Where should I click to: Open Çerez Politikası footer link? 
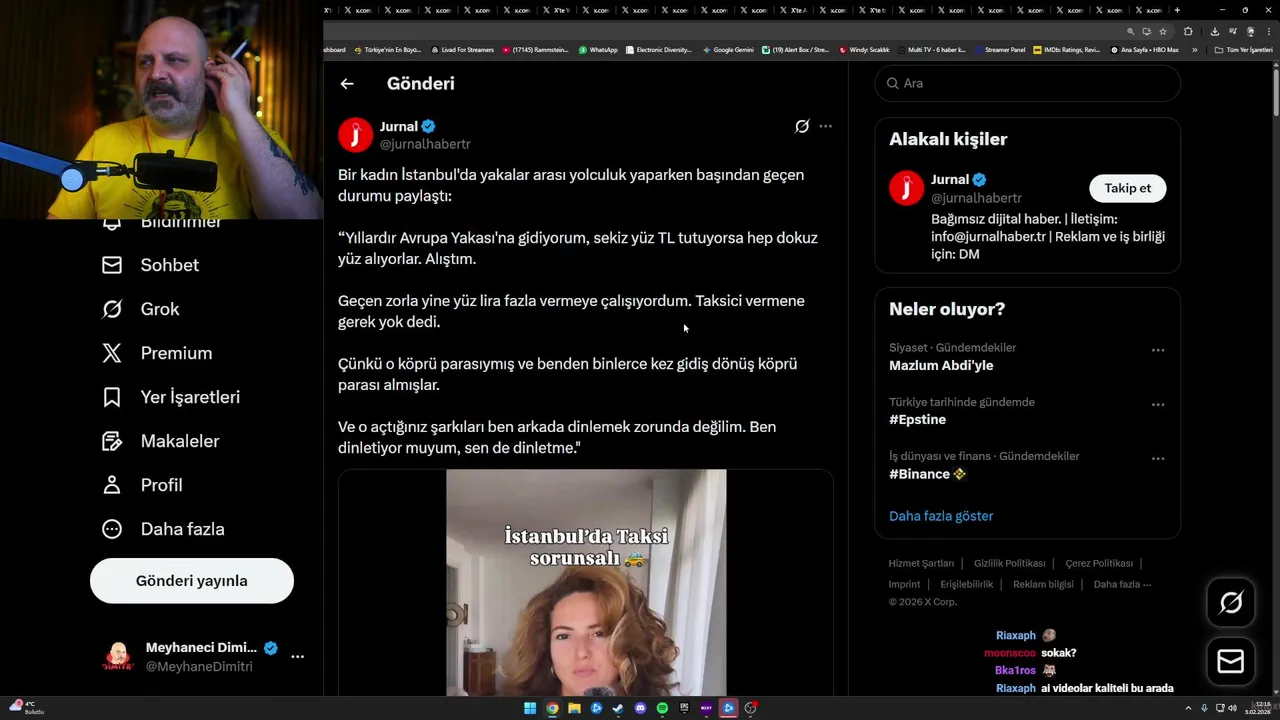pos(1099,563)
